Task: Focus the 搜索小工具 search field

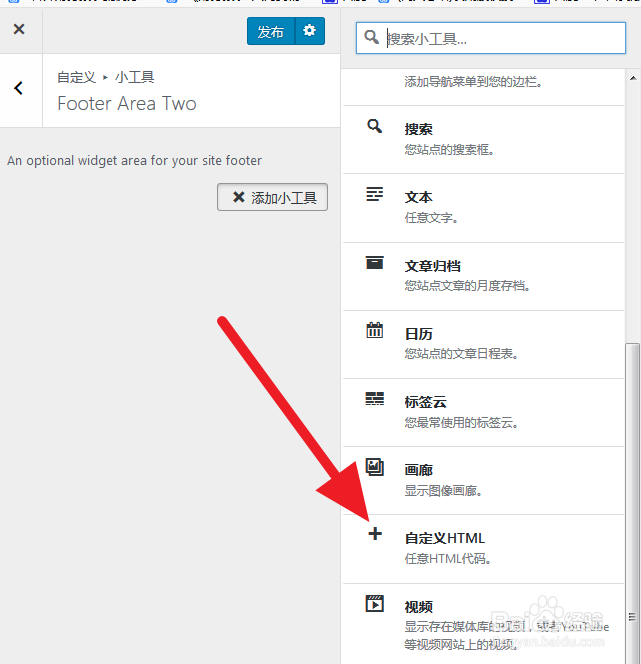Action: [491, 38]
